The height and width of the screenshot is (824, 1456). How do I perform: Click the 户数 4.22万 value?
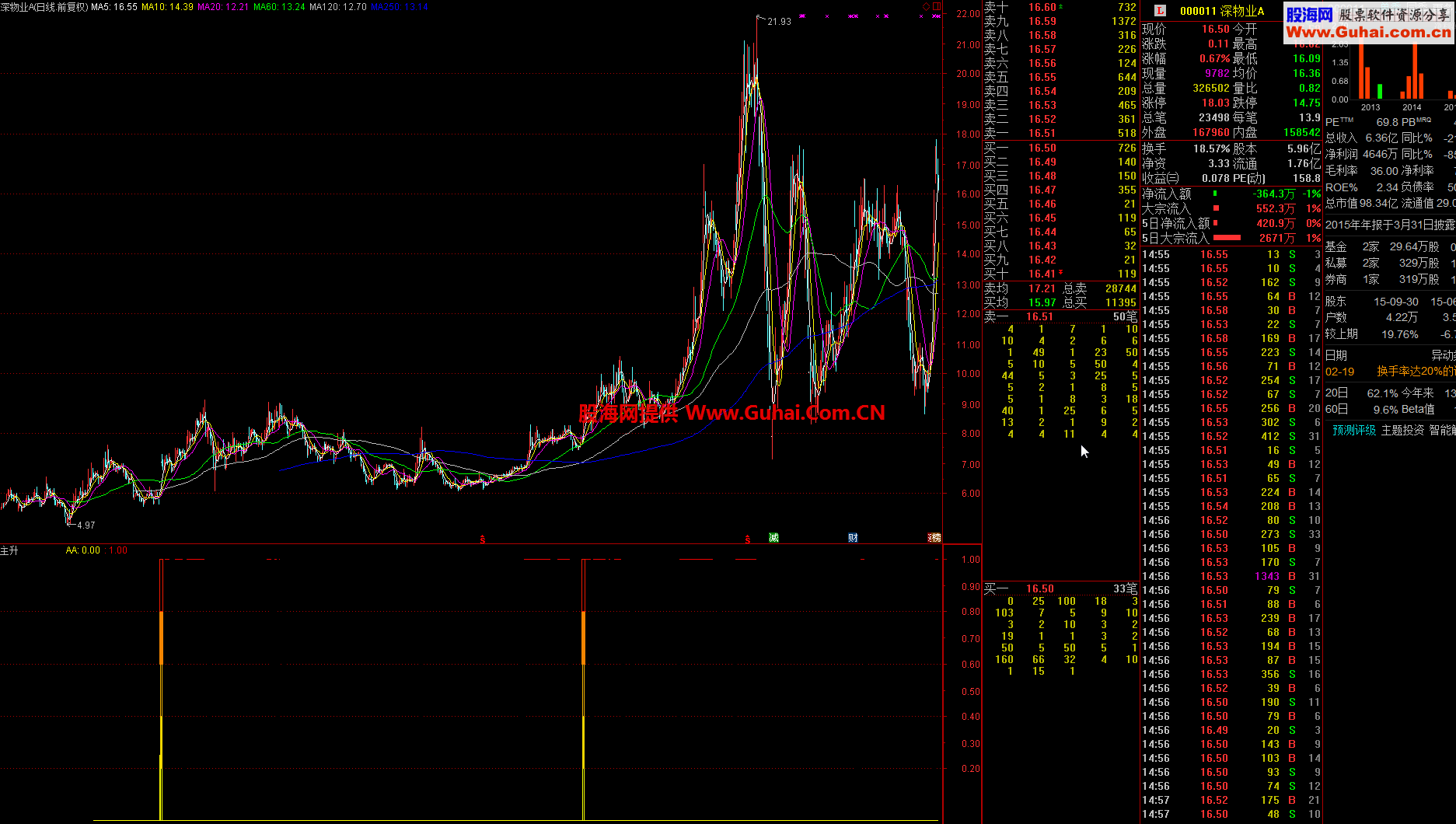[x=1402, y=317]
